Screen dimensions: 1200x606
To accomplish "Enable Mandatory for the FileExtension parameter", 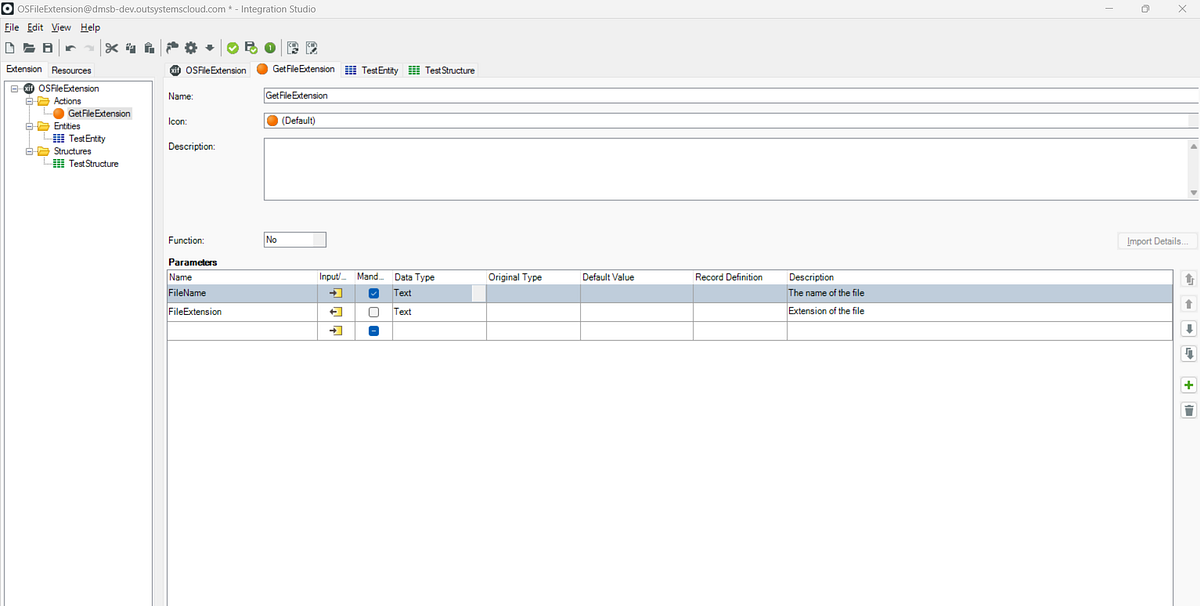I will coord(371,311).
